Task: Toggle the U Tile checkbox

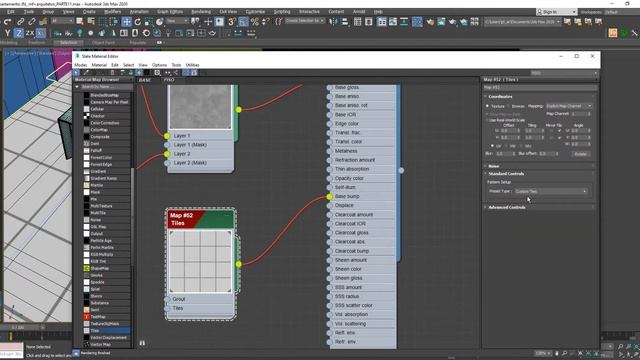Action: [x=559, y=131]
